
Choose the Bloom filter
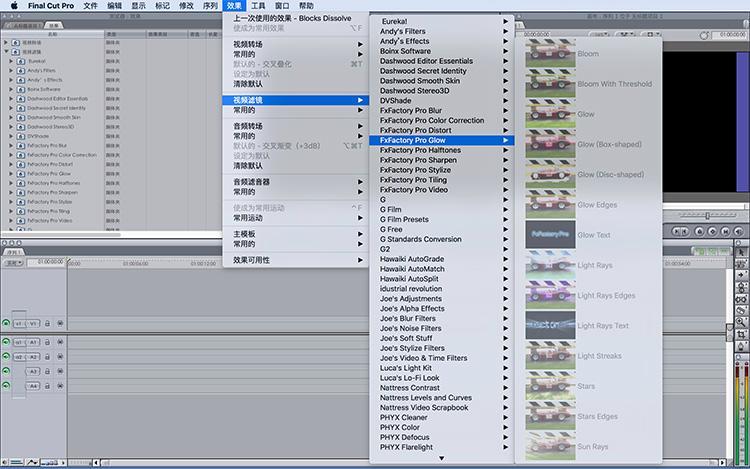pos(588,54)
